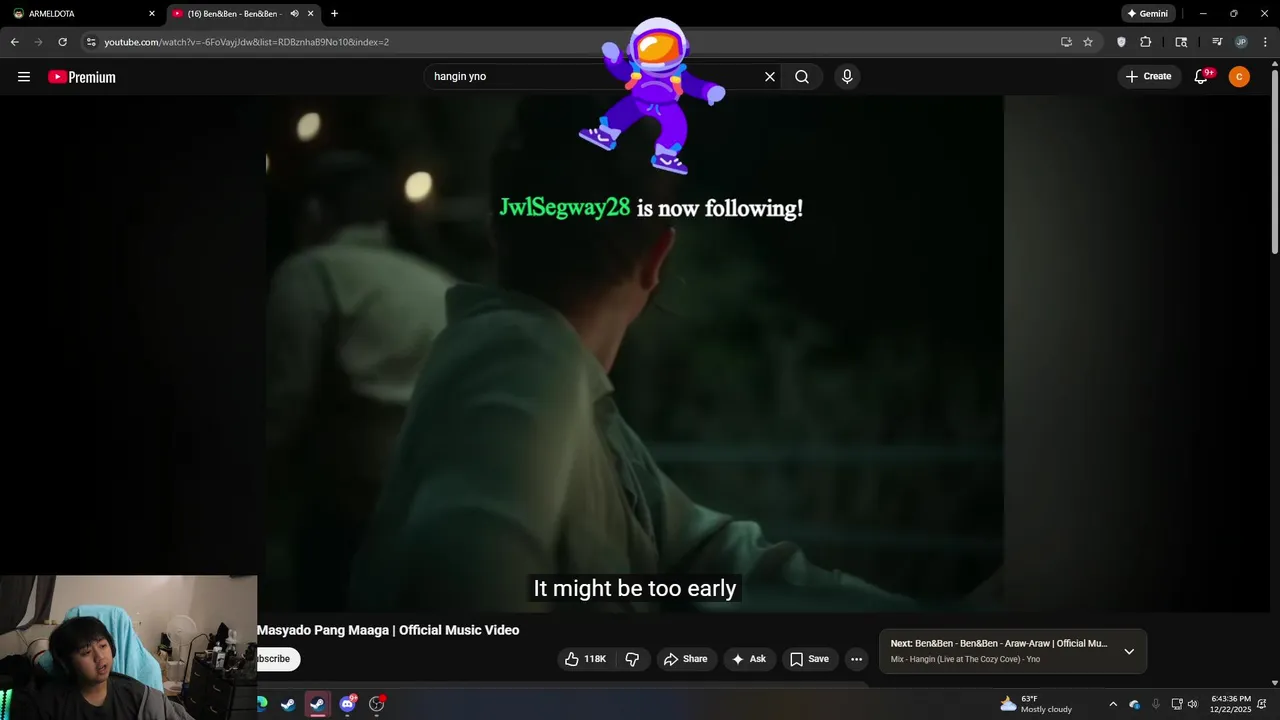This screenshot has width=1280, height=720.
Task: Reload the page
Action: pyautogui.click(x=62, y=42)
